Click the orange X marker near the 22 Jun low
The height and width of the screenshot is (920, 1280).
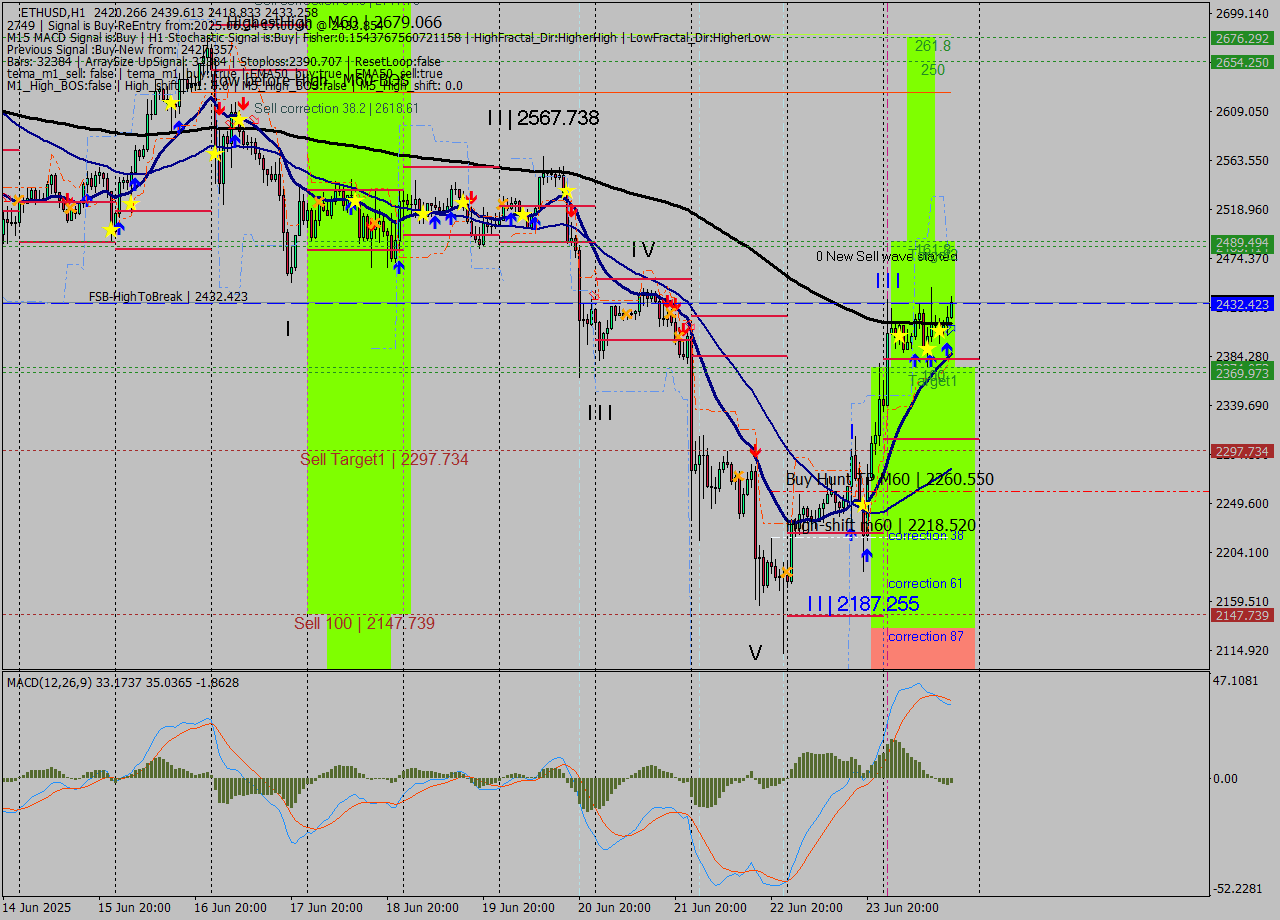coord(787,572)
